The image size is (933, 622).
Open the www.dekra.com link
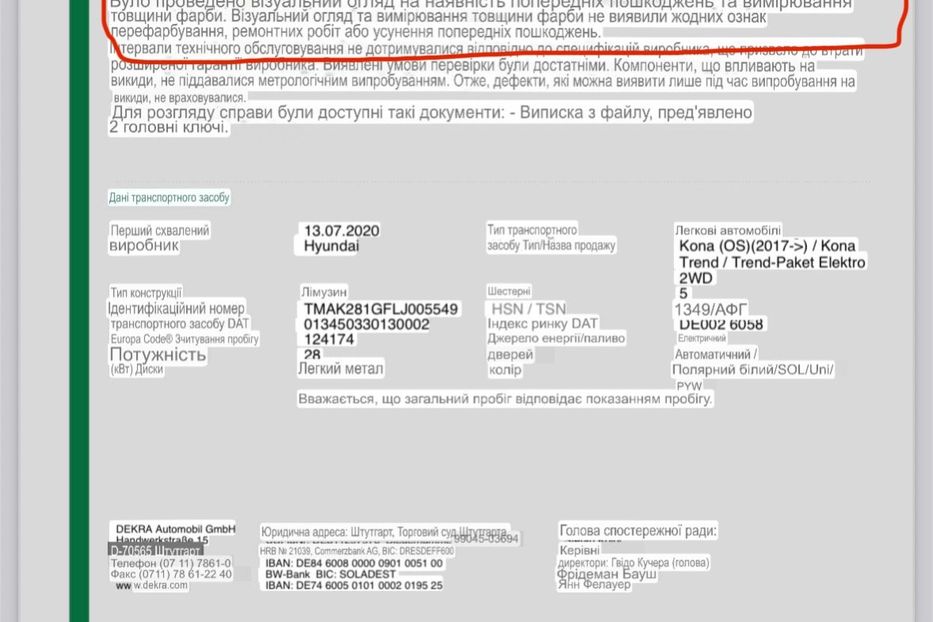152,586
